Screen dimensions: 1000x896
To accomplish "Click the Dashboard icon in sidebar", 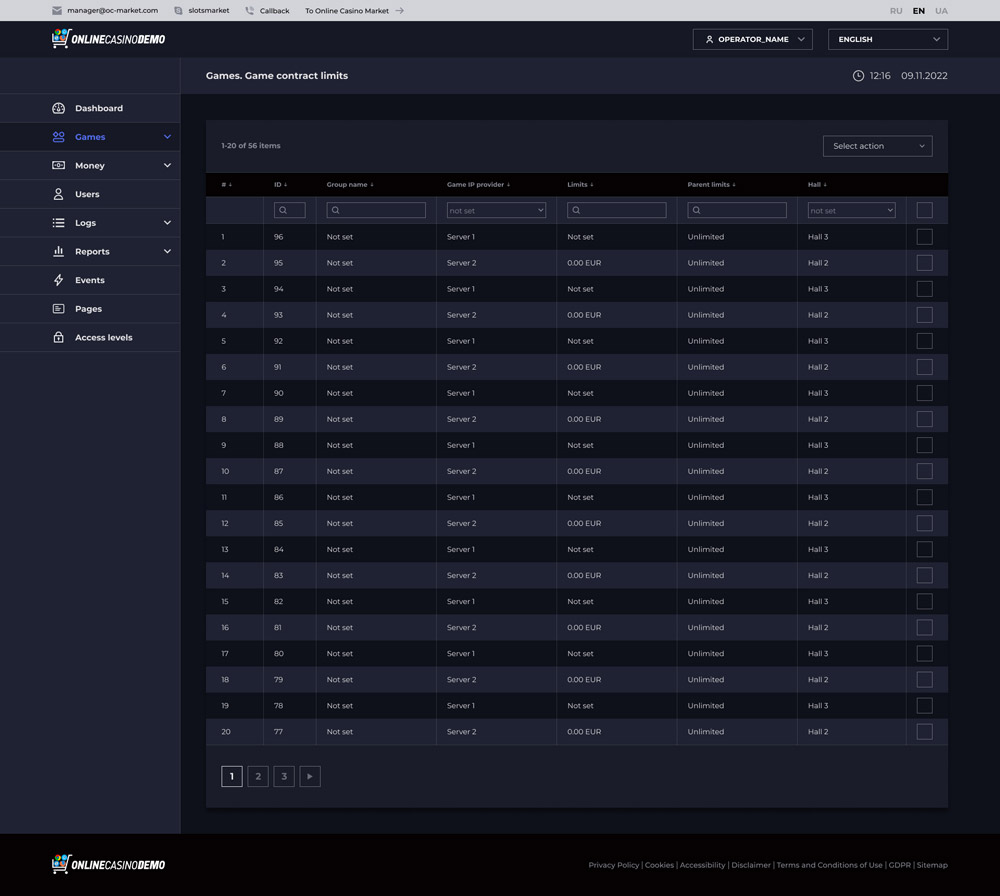I will (x=58, y=108).
